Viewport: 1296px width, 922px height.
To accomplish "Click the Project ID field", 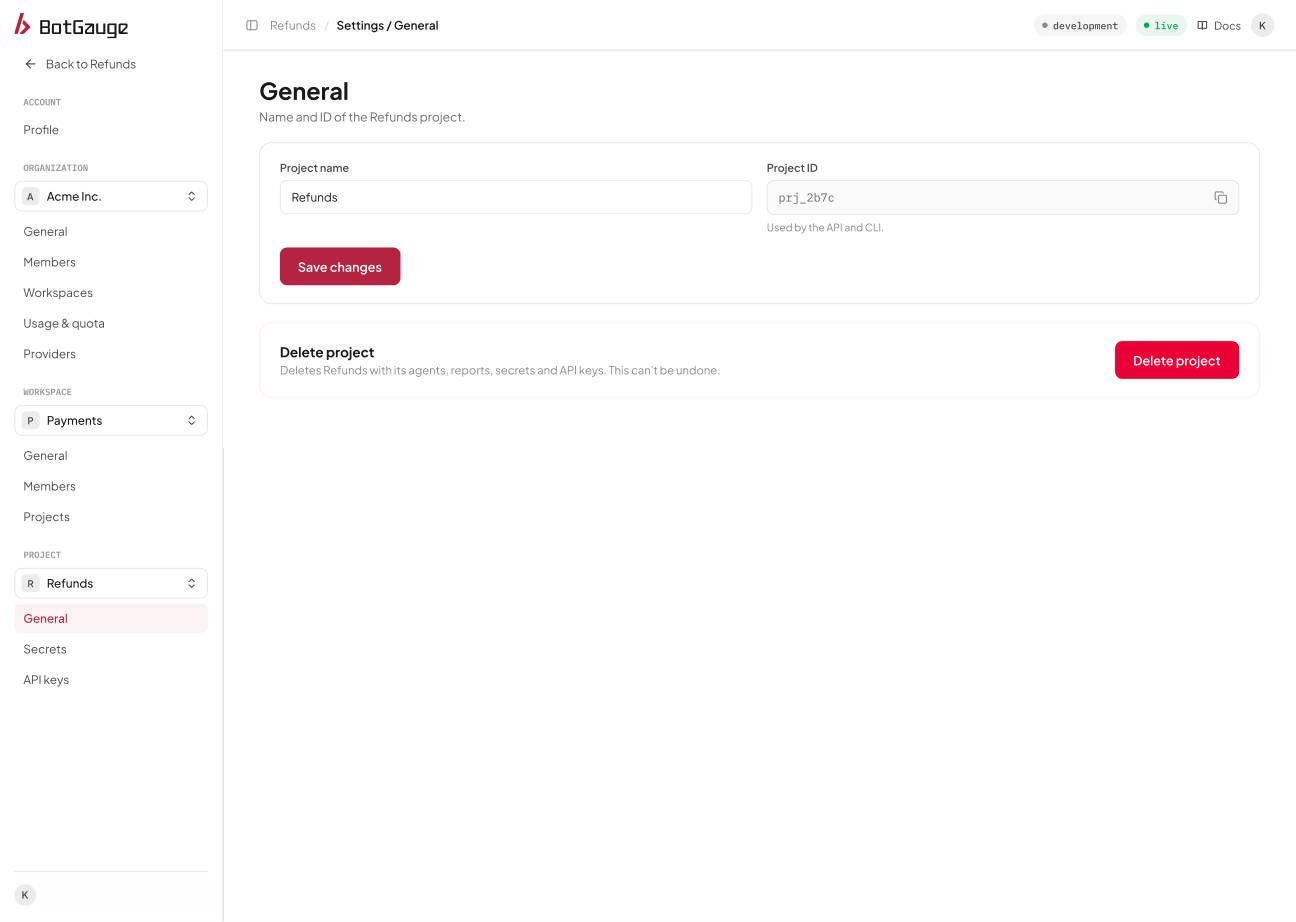I will 1003,197.
